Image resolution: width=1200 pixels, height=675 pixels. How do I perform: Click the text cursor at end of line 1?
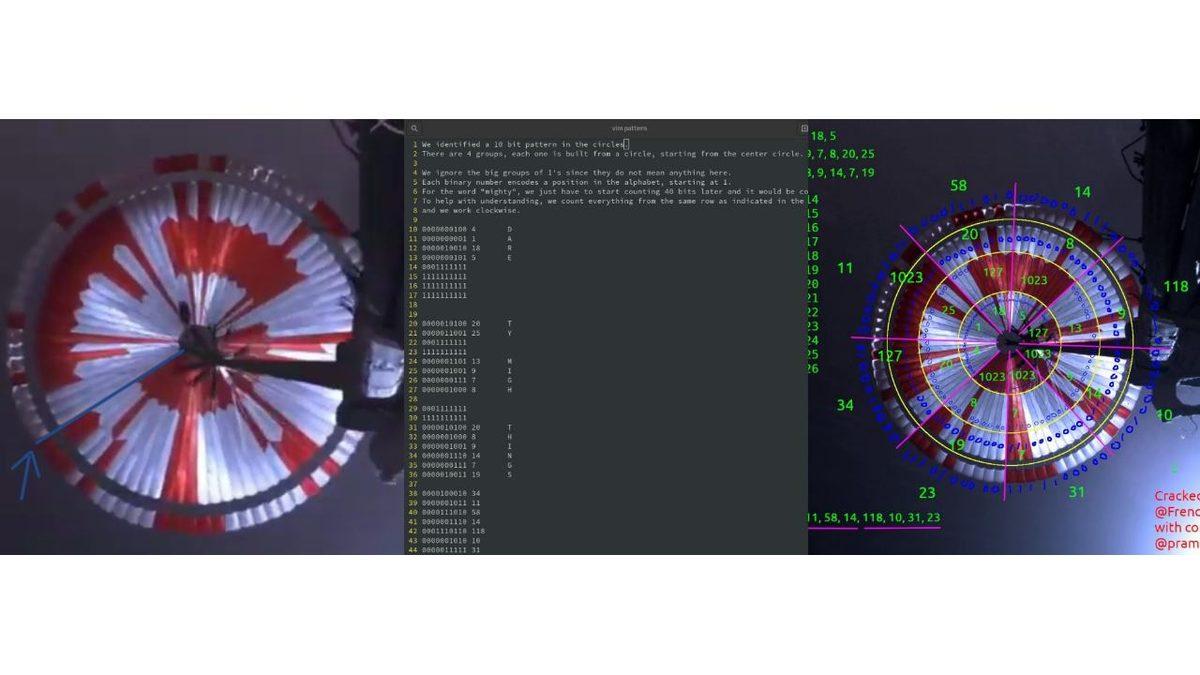click(625, 144)
